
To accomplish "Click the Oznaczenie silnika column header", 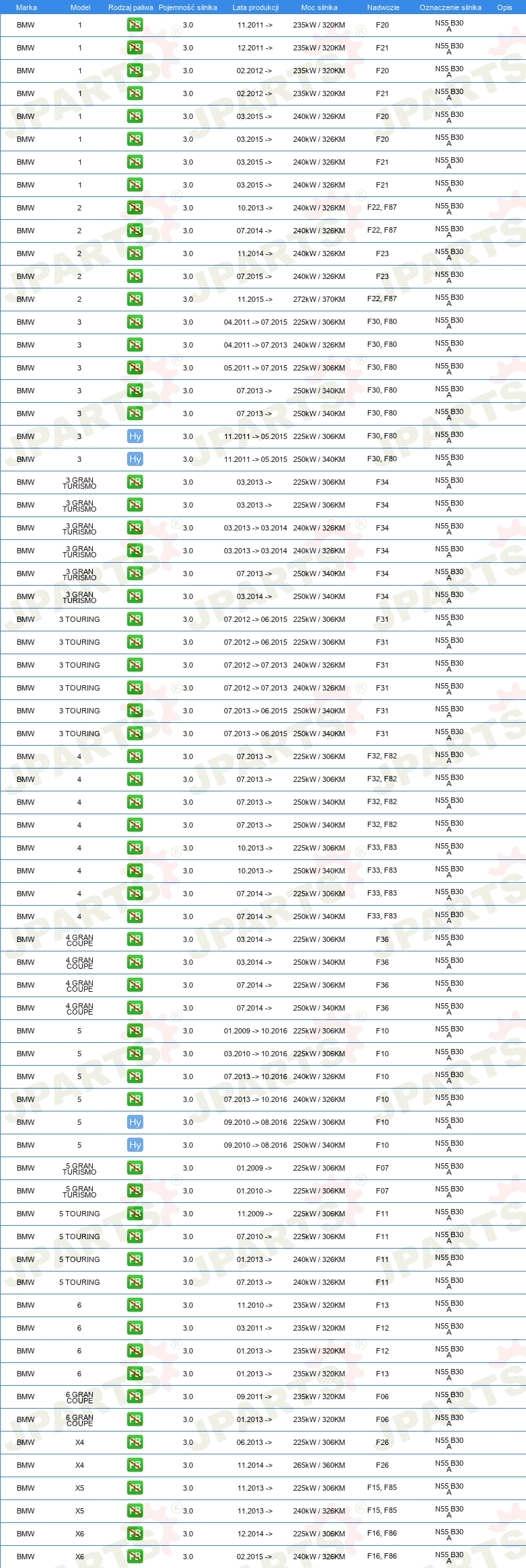I will pos(451,7).
